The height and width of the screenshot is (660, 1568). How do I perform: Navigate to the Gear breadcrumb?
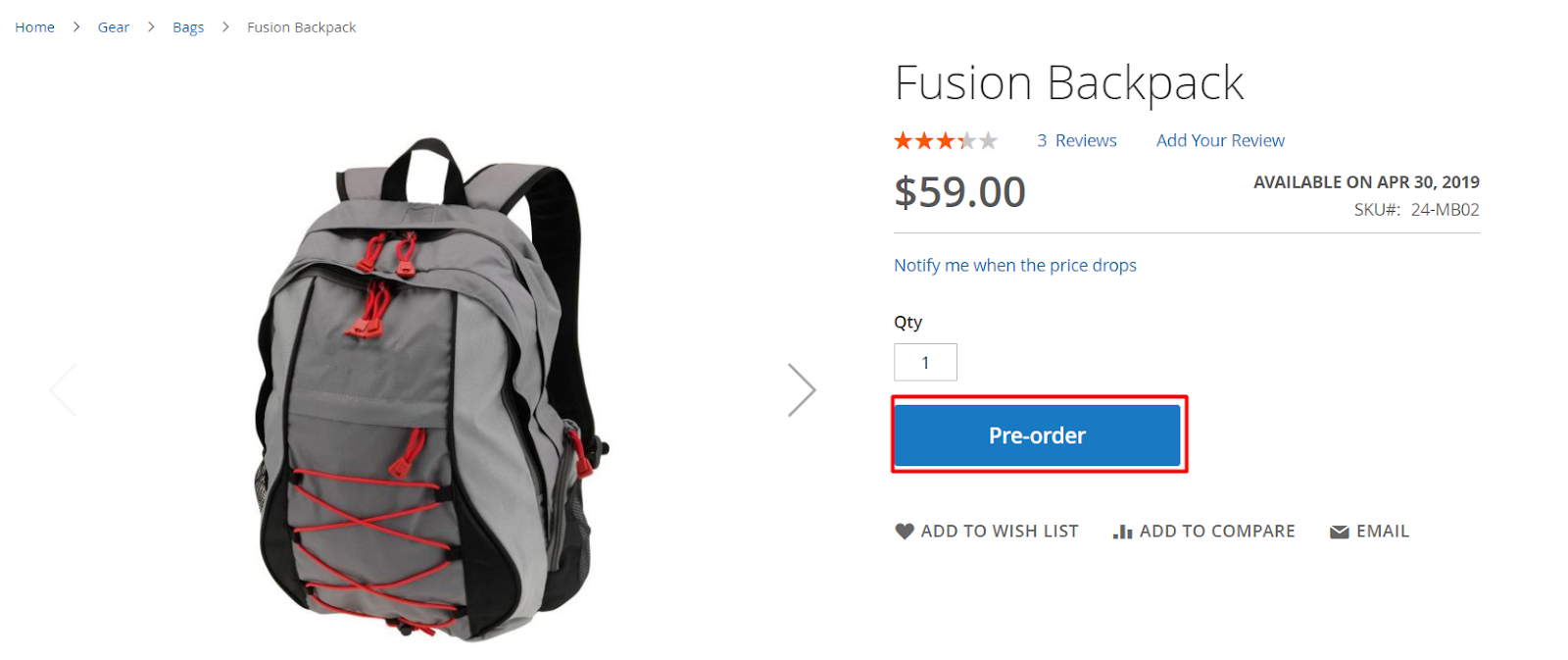[114, 27]
